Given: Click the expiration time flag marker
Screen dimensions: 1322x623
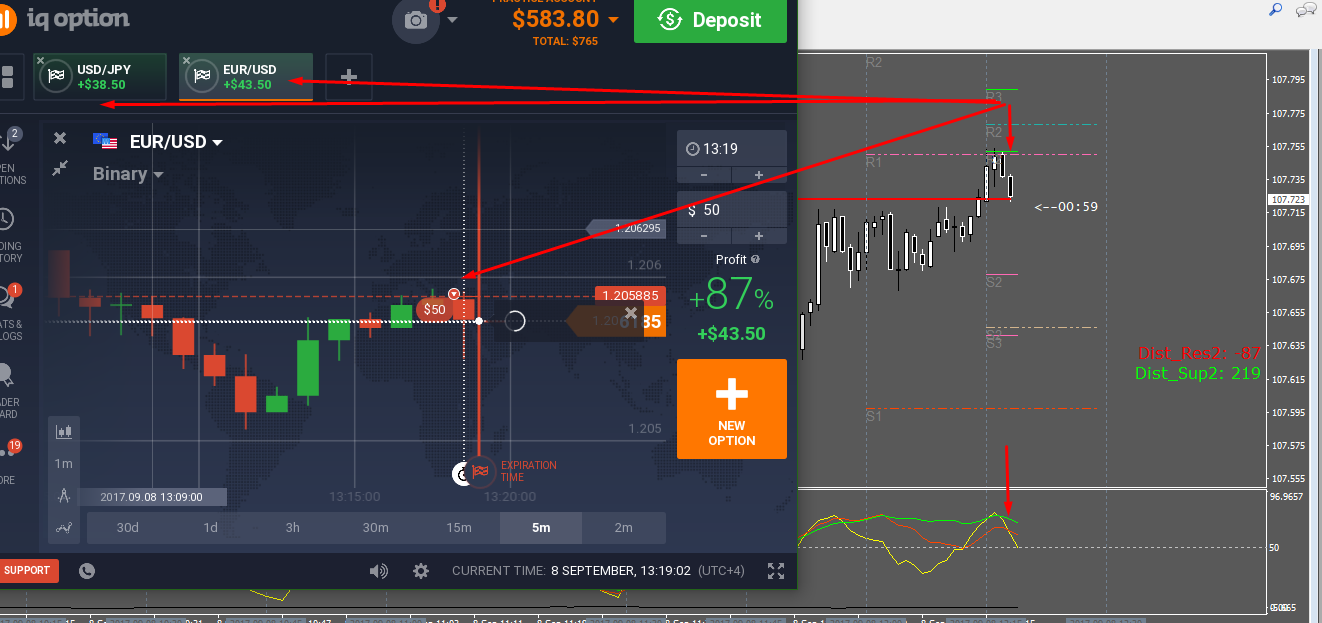Looking at the screenshot, I should tap(480, 470).
